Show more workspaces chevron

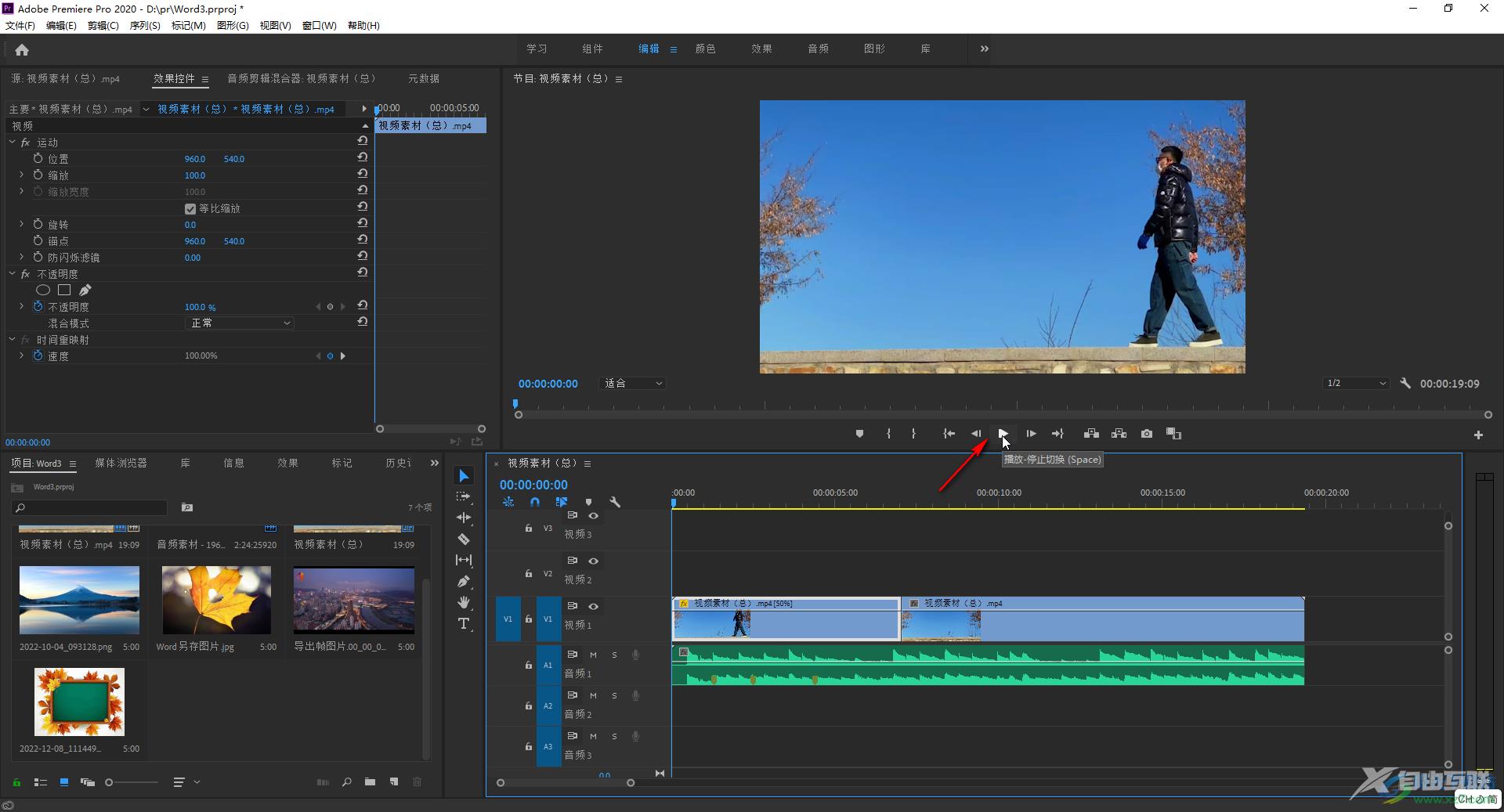[984, 49]
